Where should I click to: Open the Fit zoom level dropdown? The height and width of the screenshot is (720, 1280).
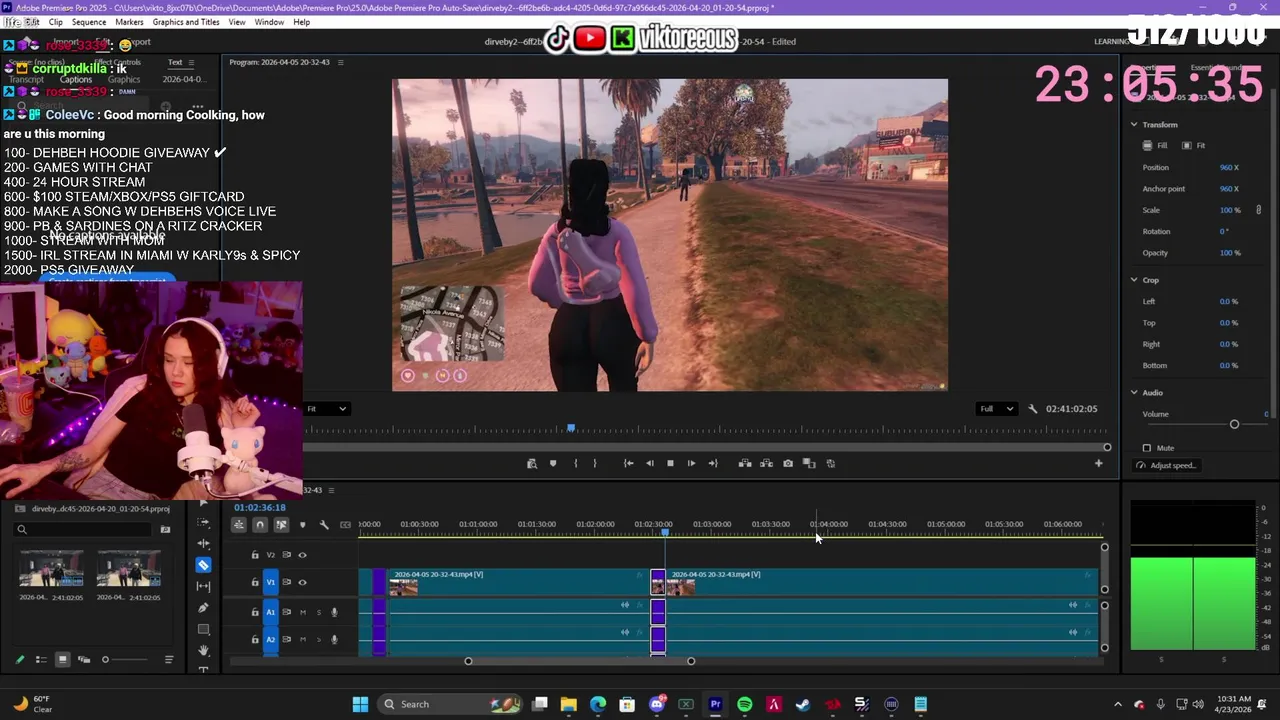pos(326,408)
